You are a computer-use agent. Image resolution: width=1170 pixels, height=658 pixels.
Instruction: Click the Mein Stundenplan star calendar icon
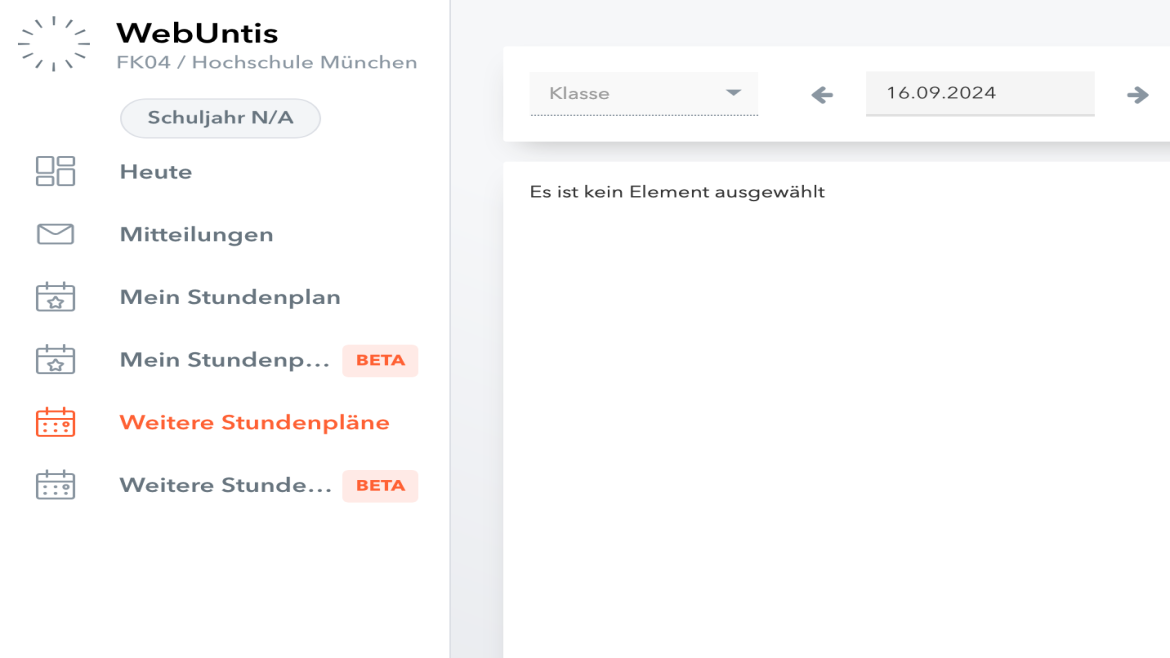point(55,297)
